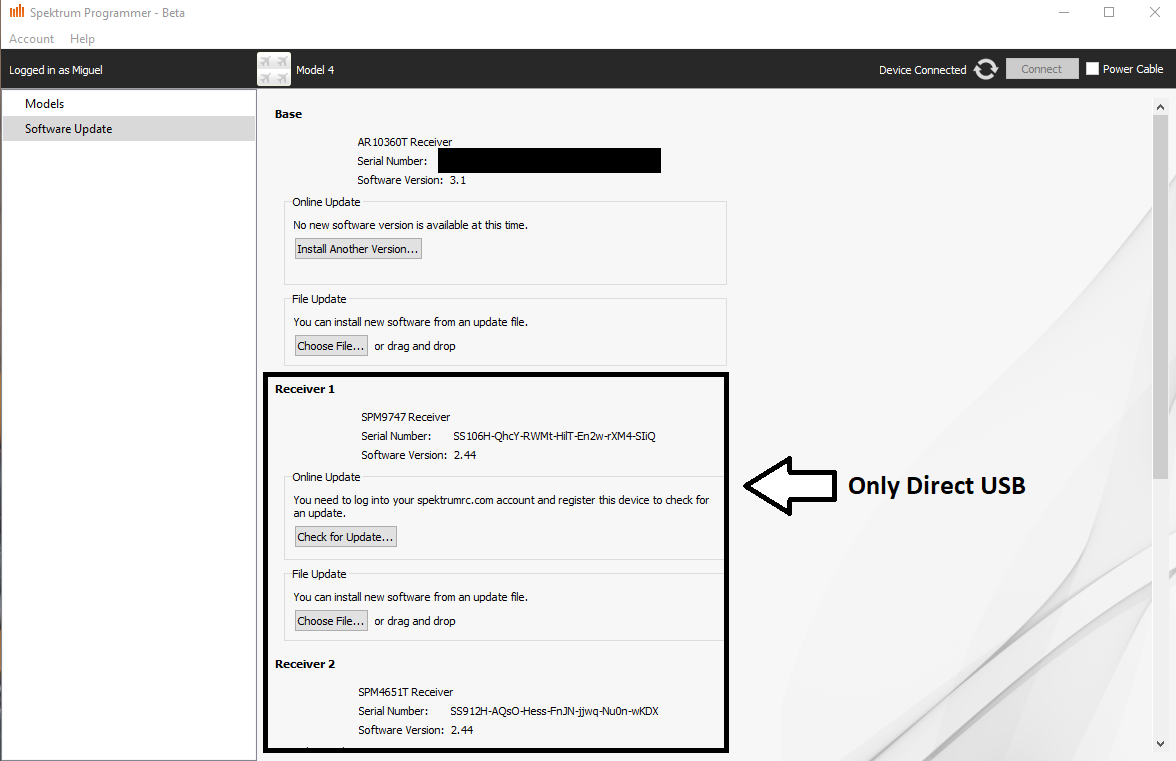Click the scrollbar up arrow
Viewport: 1176px width, 761px height.
[1160, 107]
